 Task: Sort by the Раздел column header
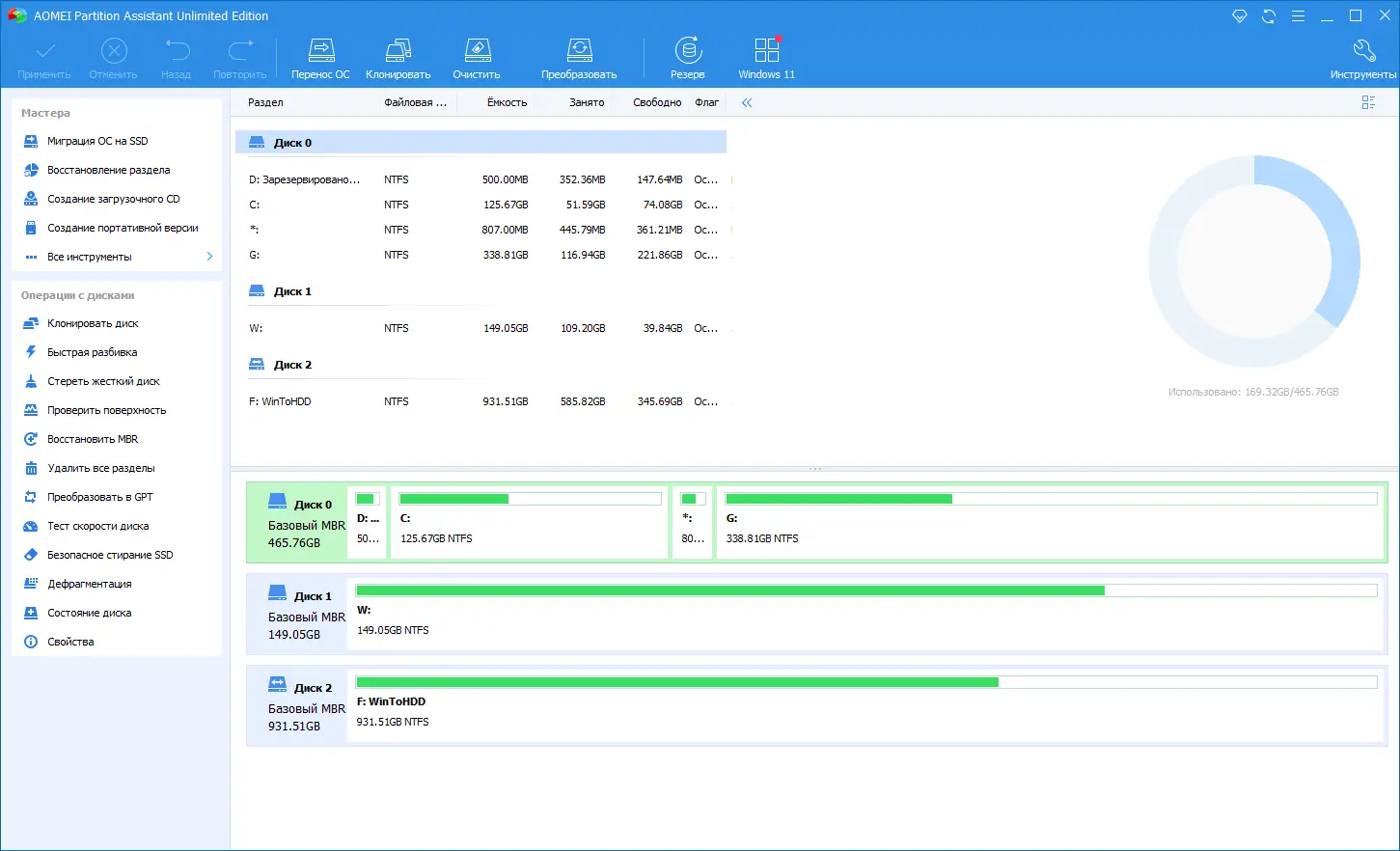265,102
